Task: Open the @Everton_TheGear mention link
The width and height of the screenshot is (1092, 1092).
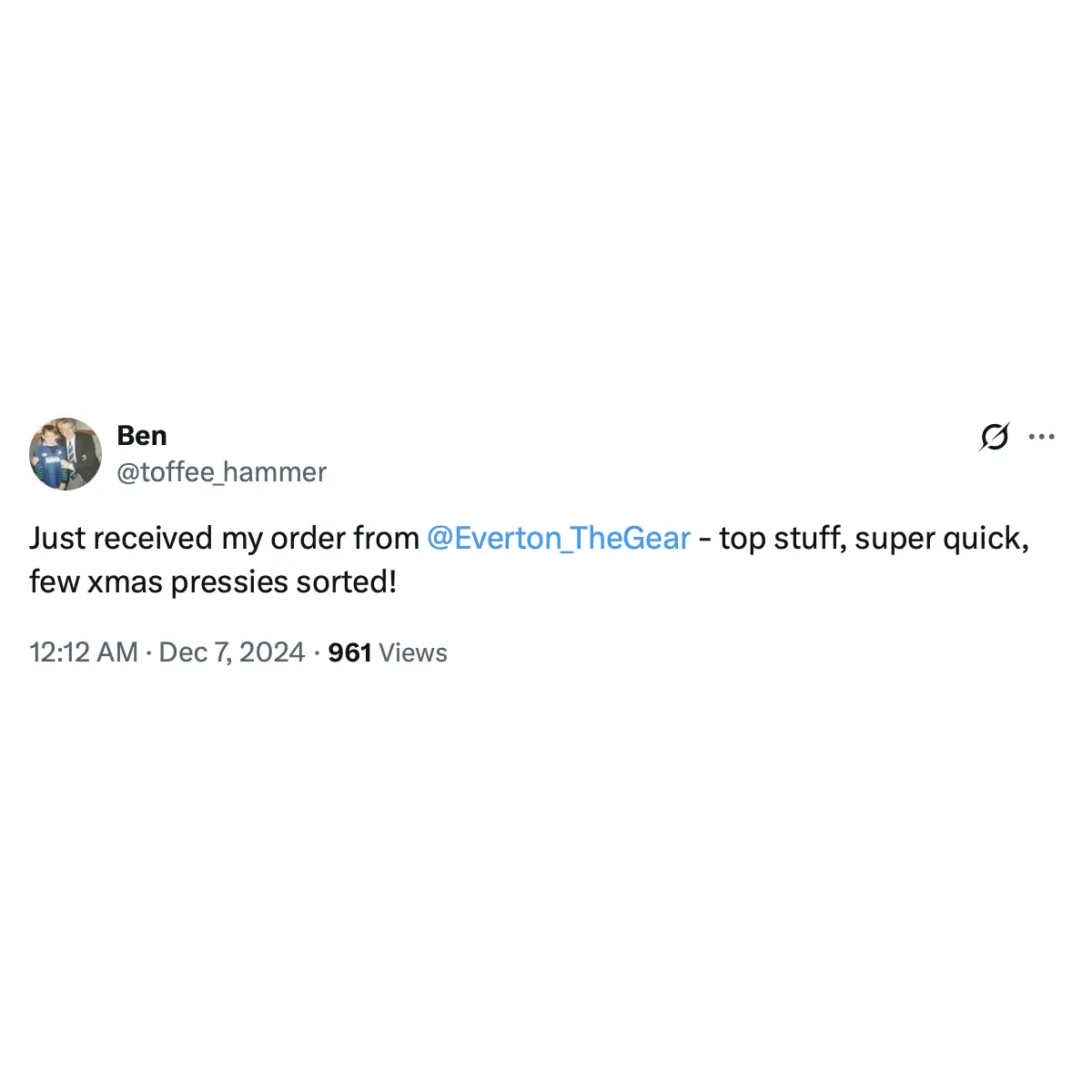Action: (x=558, y=538)
